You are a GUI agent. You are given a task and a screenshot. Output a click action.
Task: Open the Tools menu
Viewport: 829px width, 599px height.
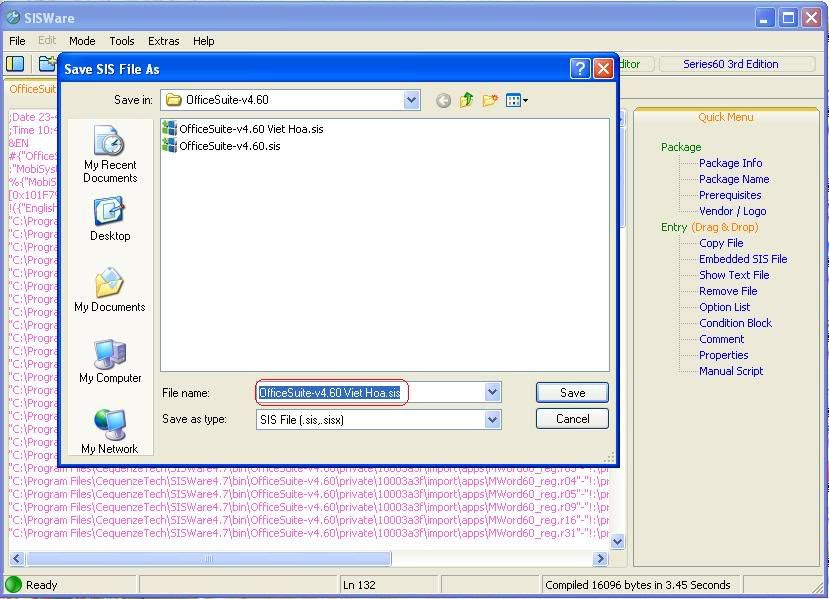click(x=122, y=41)
